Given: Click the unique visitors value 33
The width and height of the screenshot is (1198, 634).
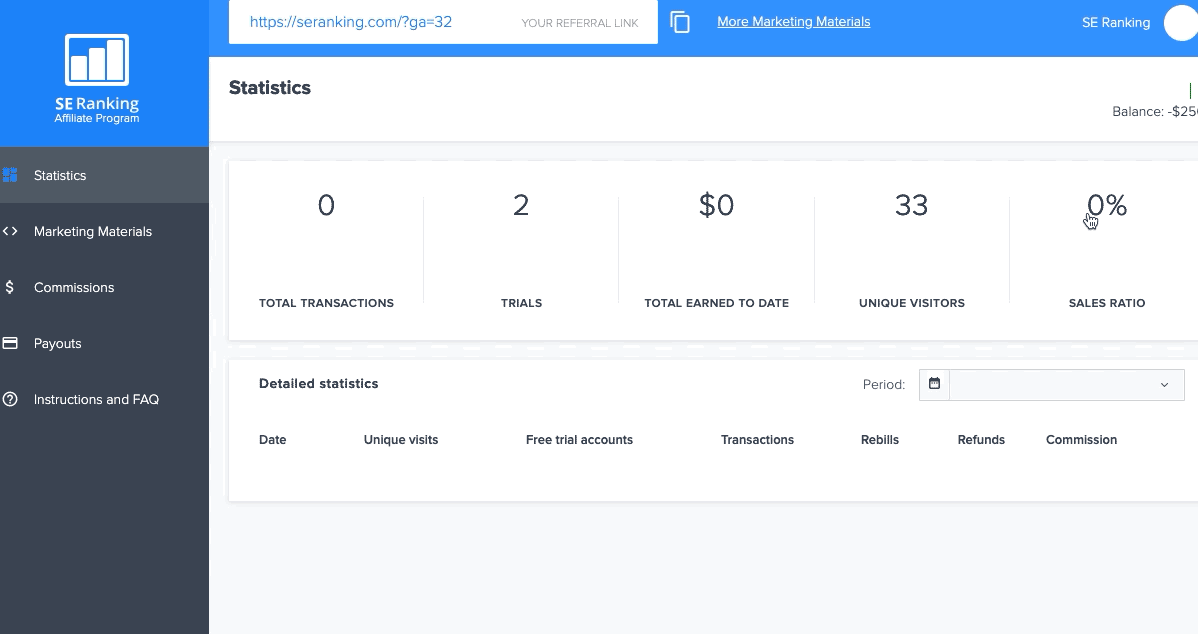Looking at the screenshot, I should coord(911,205).
